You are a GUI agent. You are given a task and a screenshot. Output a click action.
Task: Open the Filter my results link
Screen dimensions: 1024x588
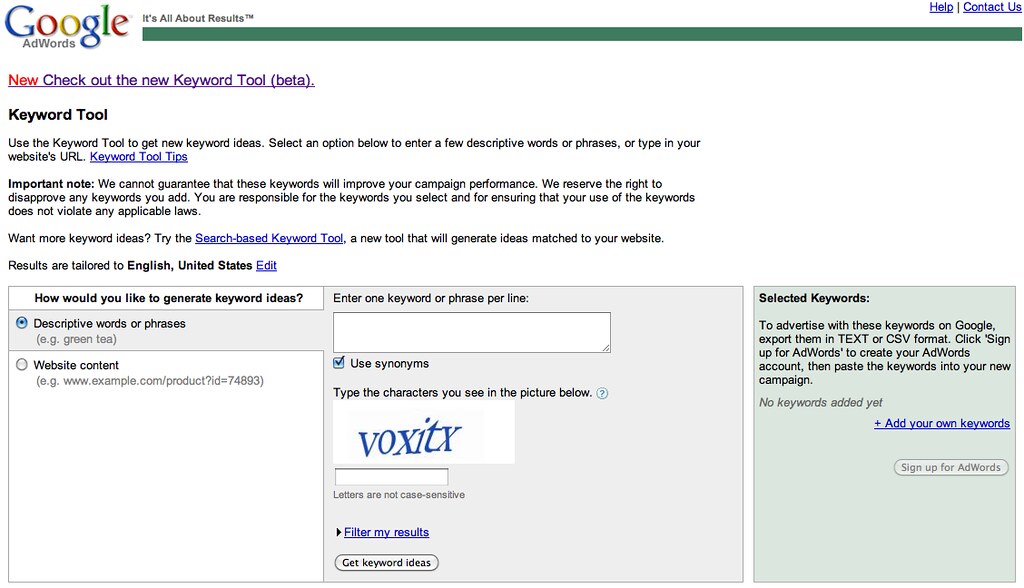[387, 532]
